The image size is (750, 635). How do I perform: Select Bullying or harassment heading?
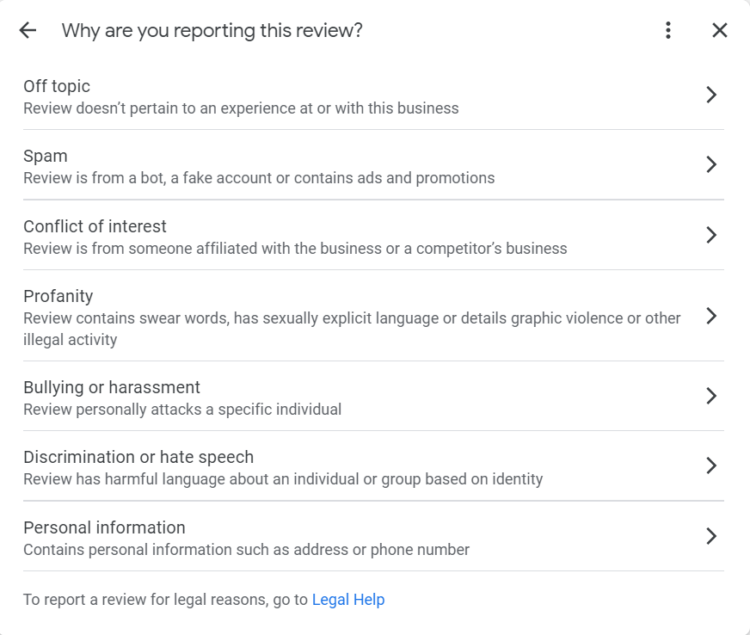coord(112,388)
